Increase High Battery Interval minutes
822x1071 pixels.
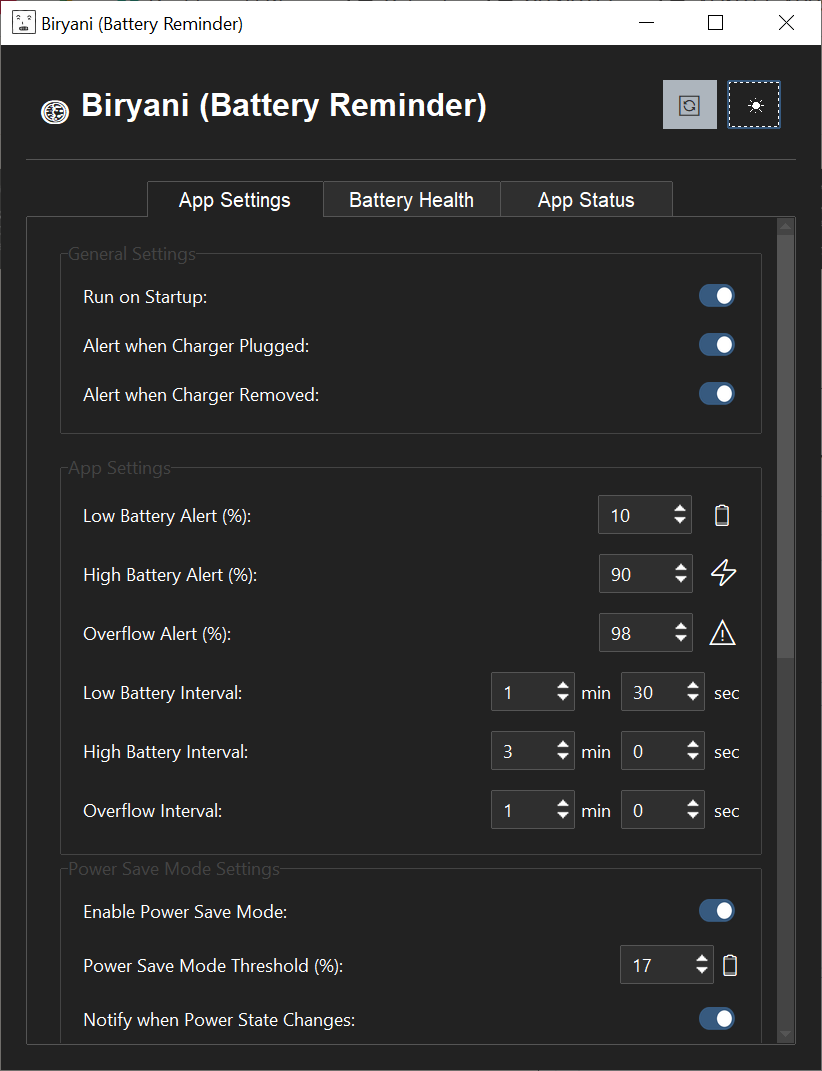pyautogui.click(x=562, y=745)
